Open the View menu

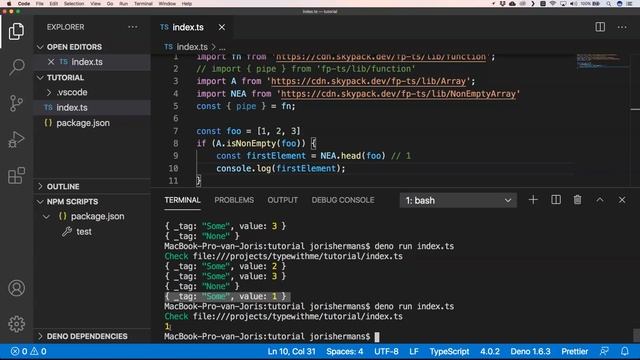coord(96,3)
